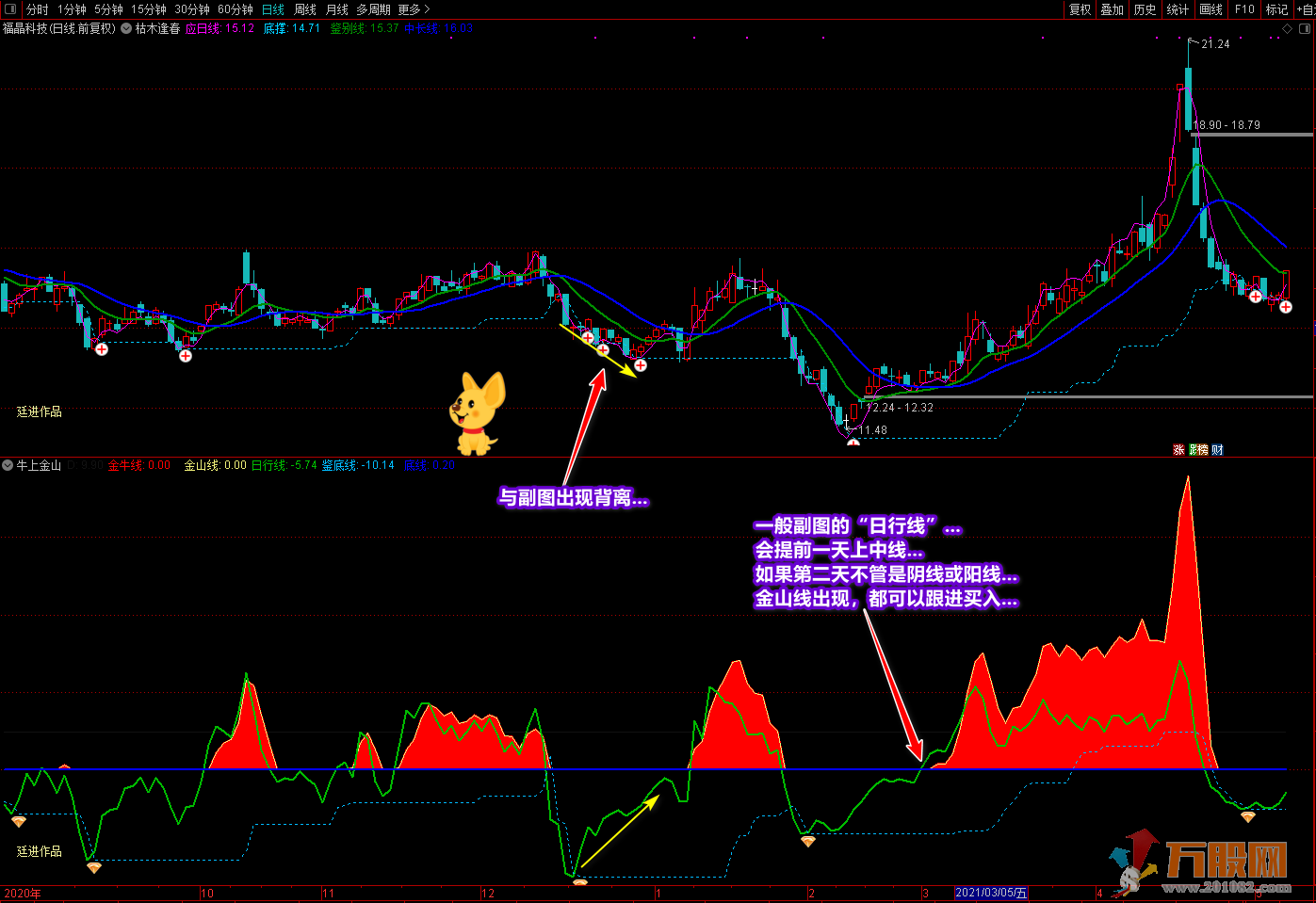Open the 画线 drawing tools button
Screen dimensions: 1316x903
click(1210, 9)
